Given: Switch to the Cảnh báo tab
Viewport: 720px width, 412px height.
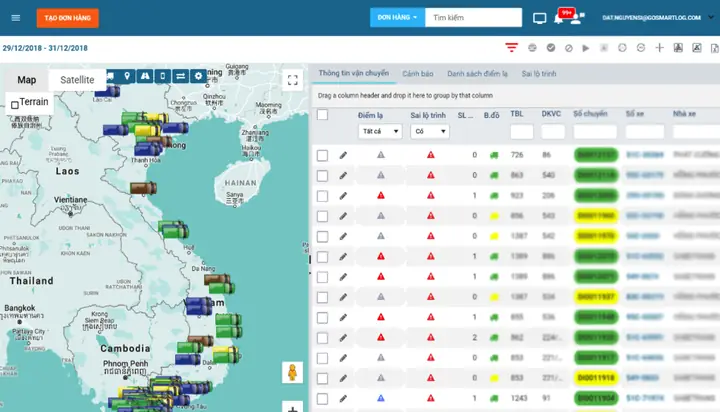Looking at the screenshot, I should 417,74.
